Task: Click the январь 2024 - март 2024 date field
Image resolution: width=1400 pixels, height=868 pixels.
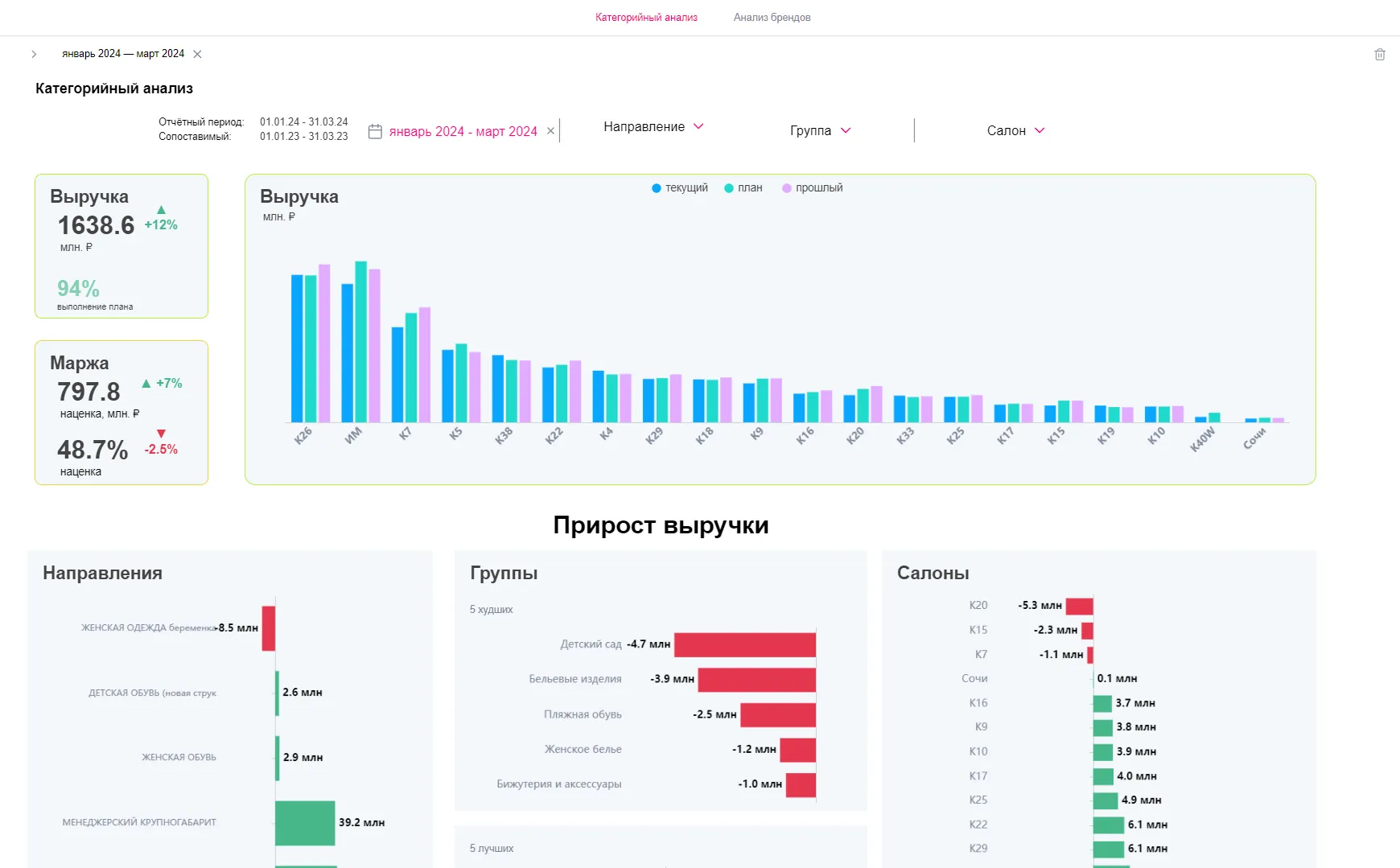Action: coord(463,132)
